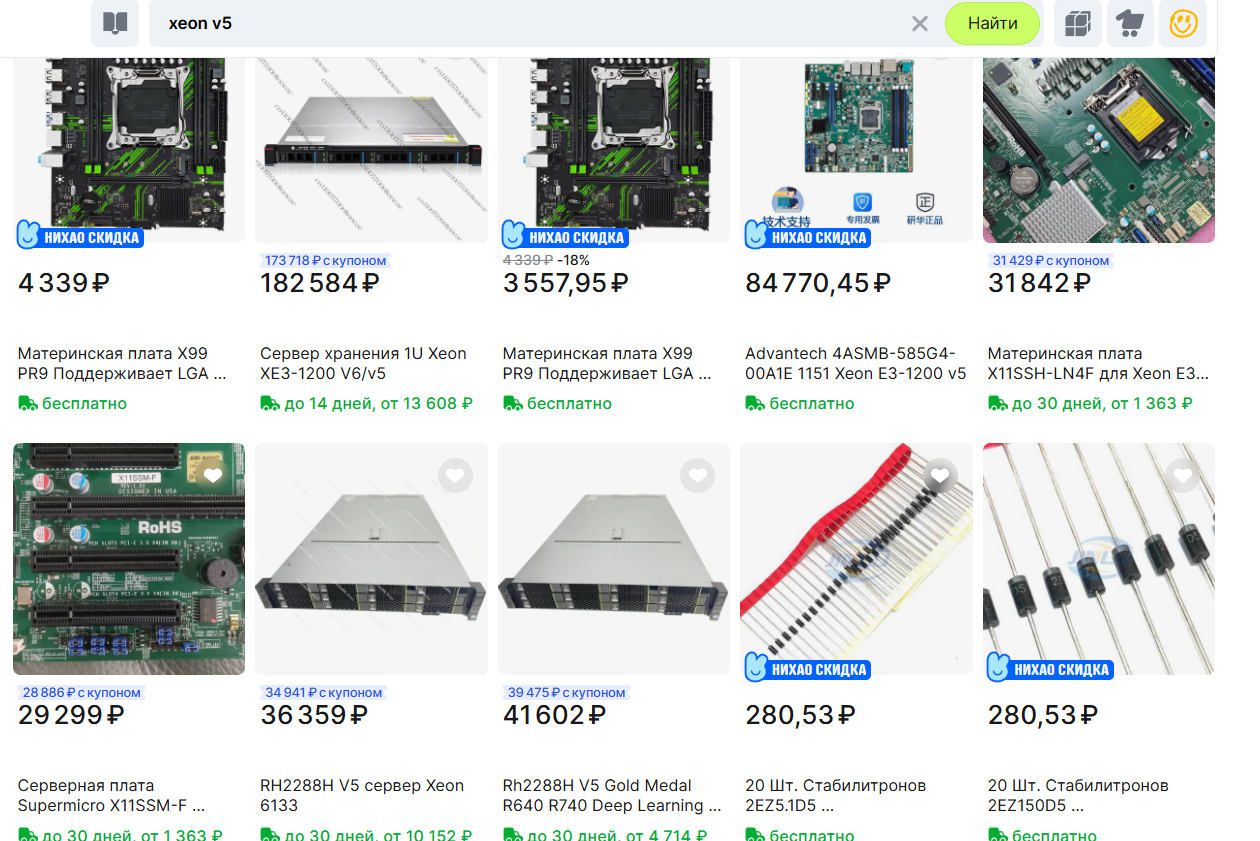
Task: Click the price 36 359 ₽
Action: pyautogui.click(x=314, y=715)
